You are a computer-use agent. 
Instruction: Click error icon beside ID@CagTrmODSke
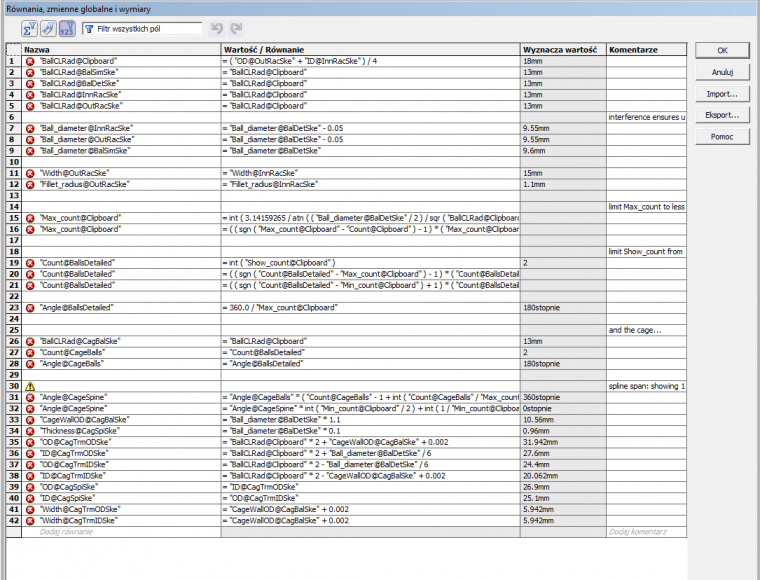tap(30, 454)
